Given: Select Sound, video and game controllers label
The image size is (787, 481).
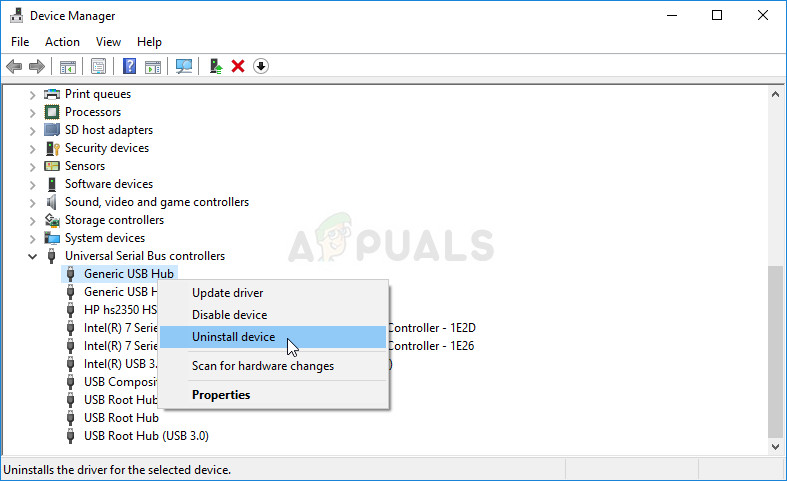Looking at the screenshot, I should click(157, 202).
